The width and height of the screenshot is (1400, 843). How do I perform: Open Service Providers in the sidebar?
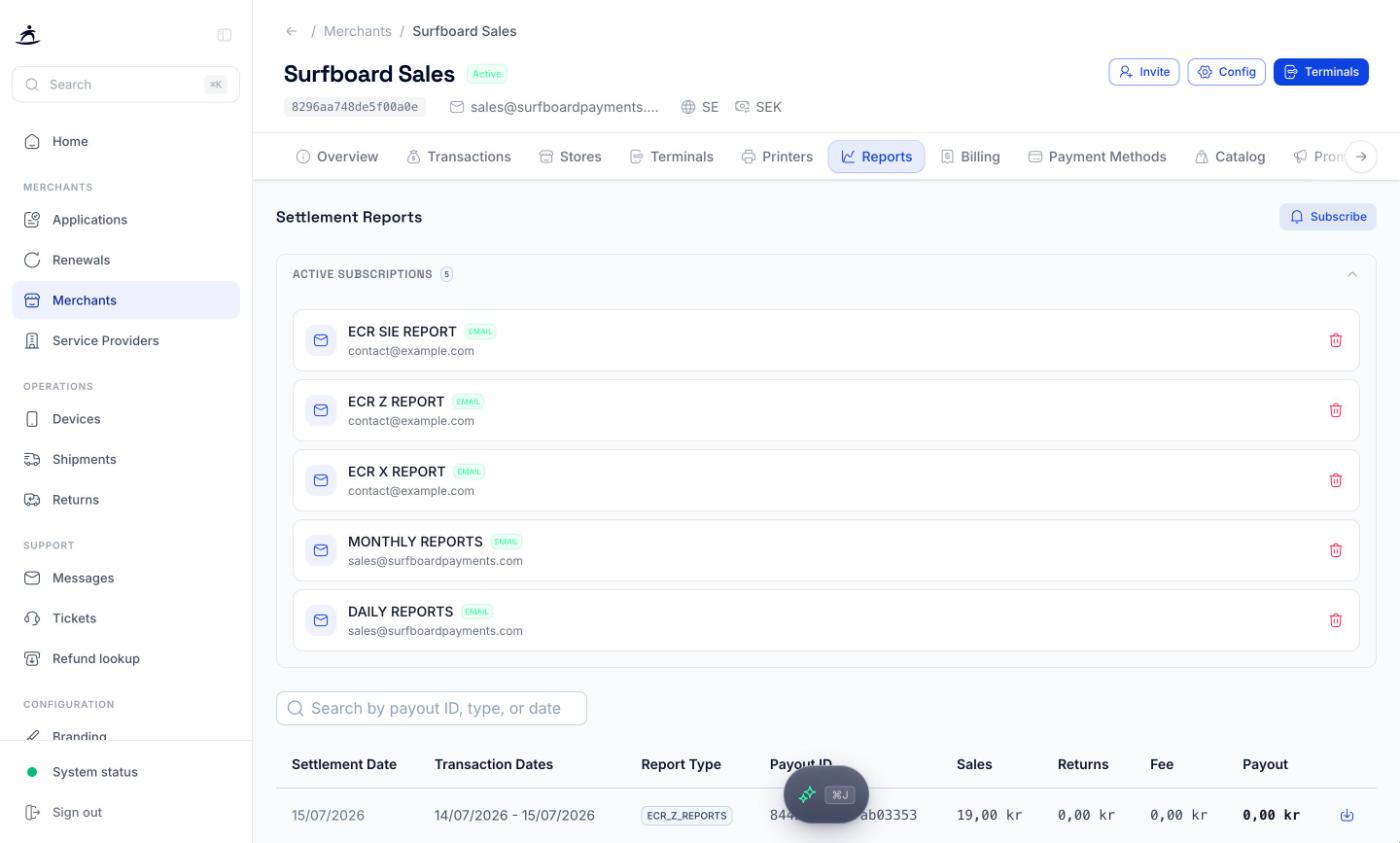tap(126, 341)
